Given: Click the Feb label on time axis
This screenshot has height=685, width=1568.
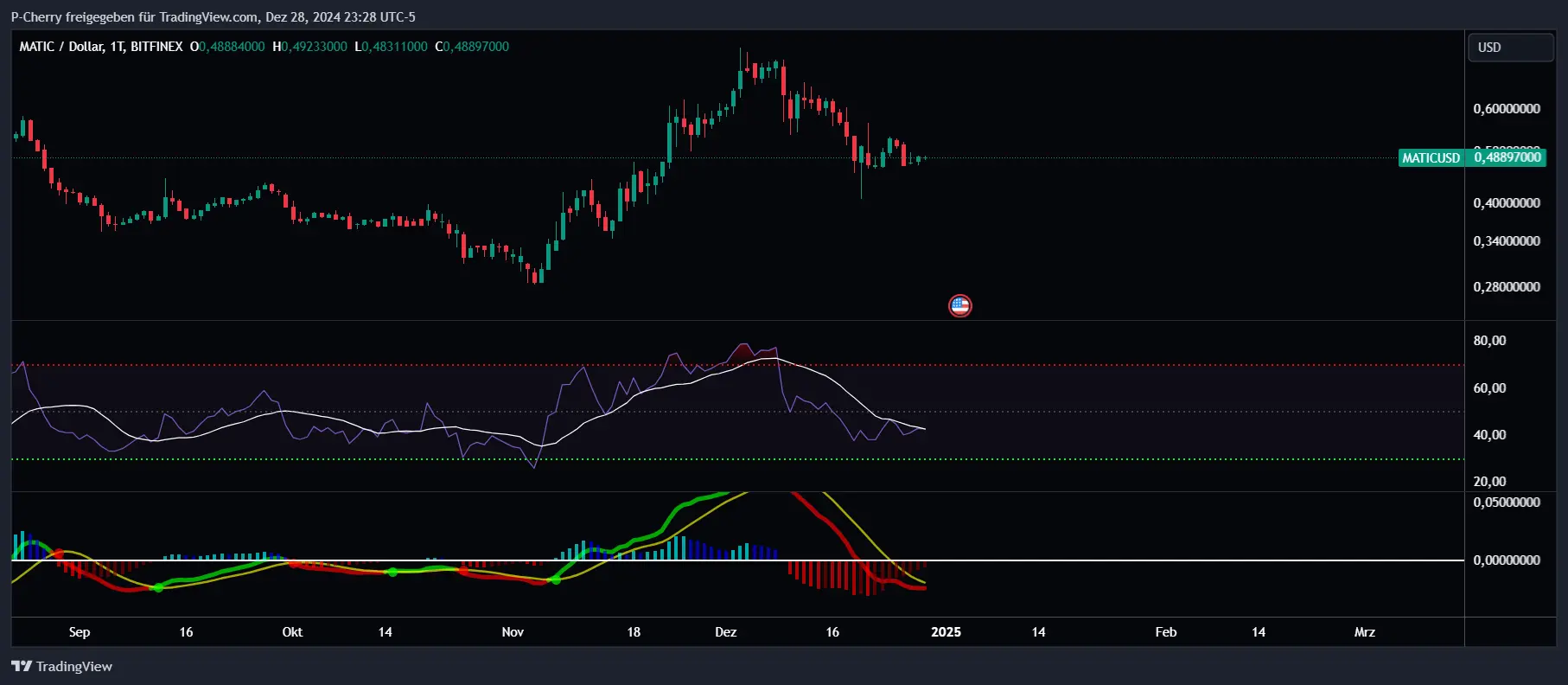Looking at the screenshot, I should coord(1166,632).
